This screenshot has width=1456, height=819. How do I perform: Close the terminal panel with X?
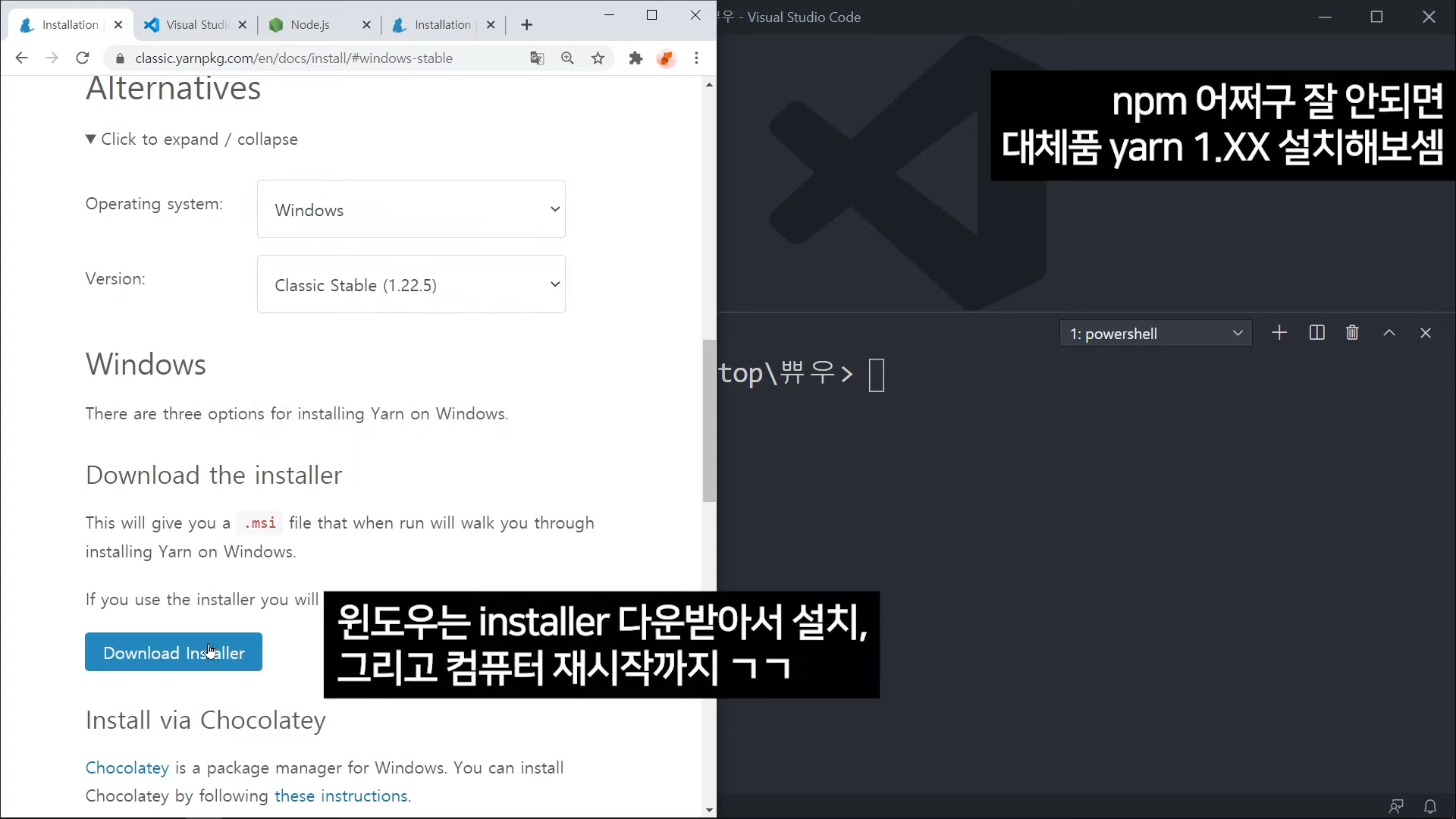tap(1426, 333)
